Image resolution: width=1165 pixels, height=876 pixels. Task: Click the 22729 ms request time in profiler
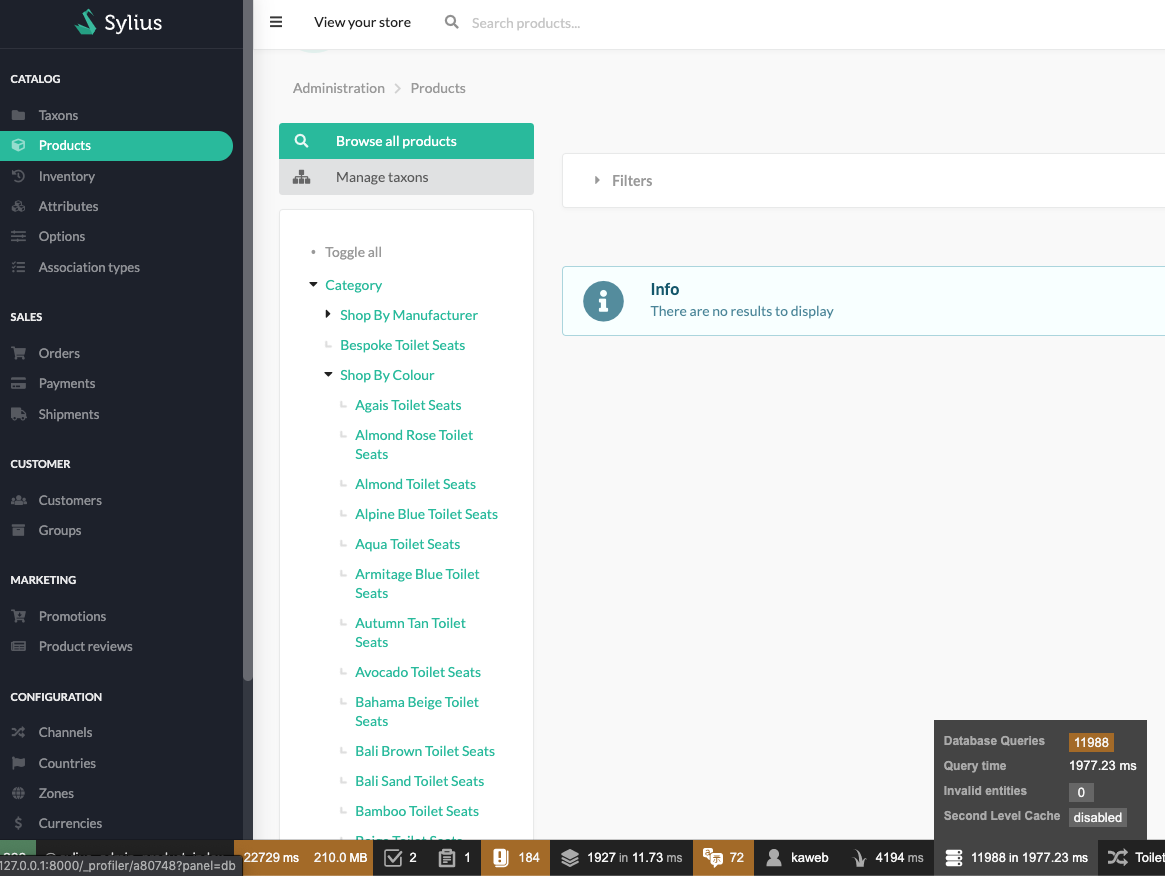pos(271,857)
